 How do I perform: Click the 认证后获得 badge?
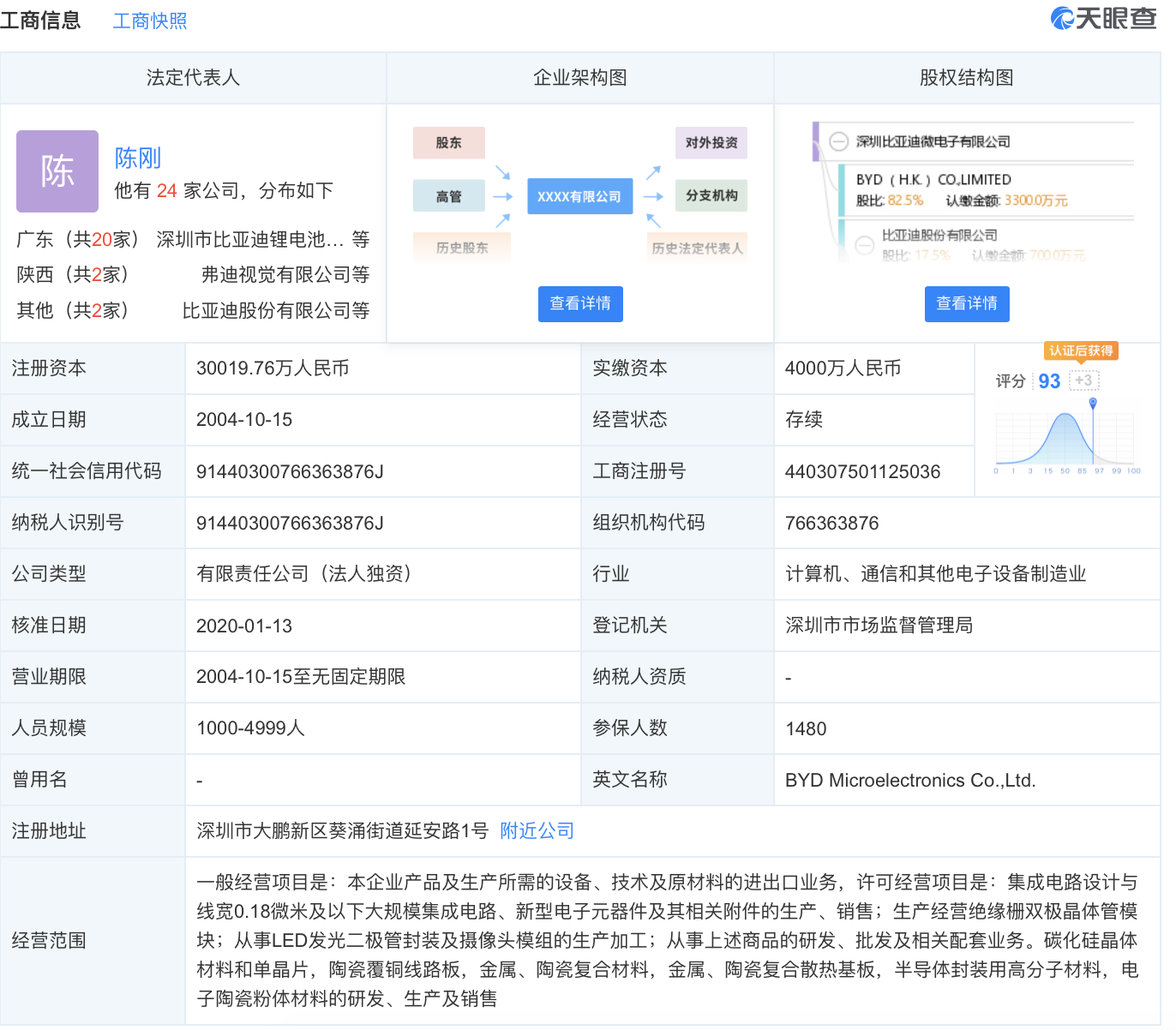1081,350
